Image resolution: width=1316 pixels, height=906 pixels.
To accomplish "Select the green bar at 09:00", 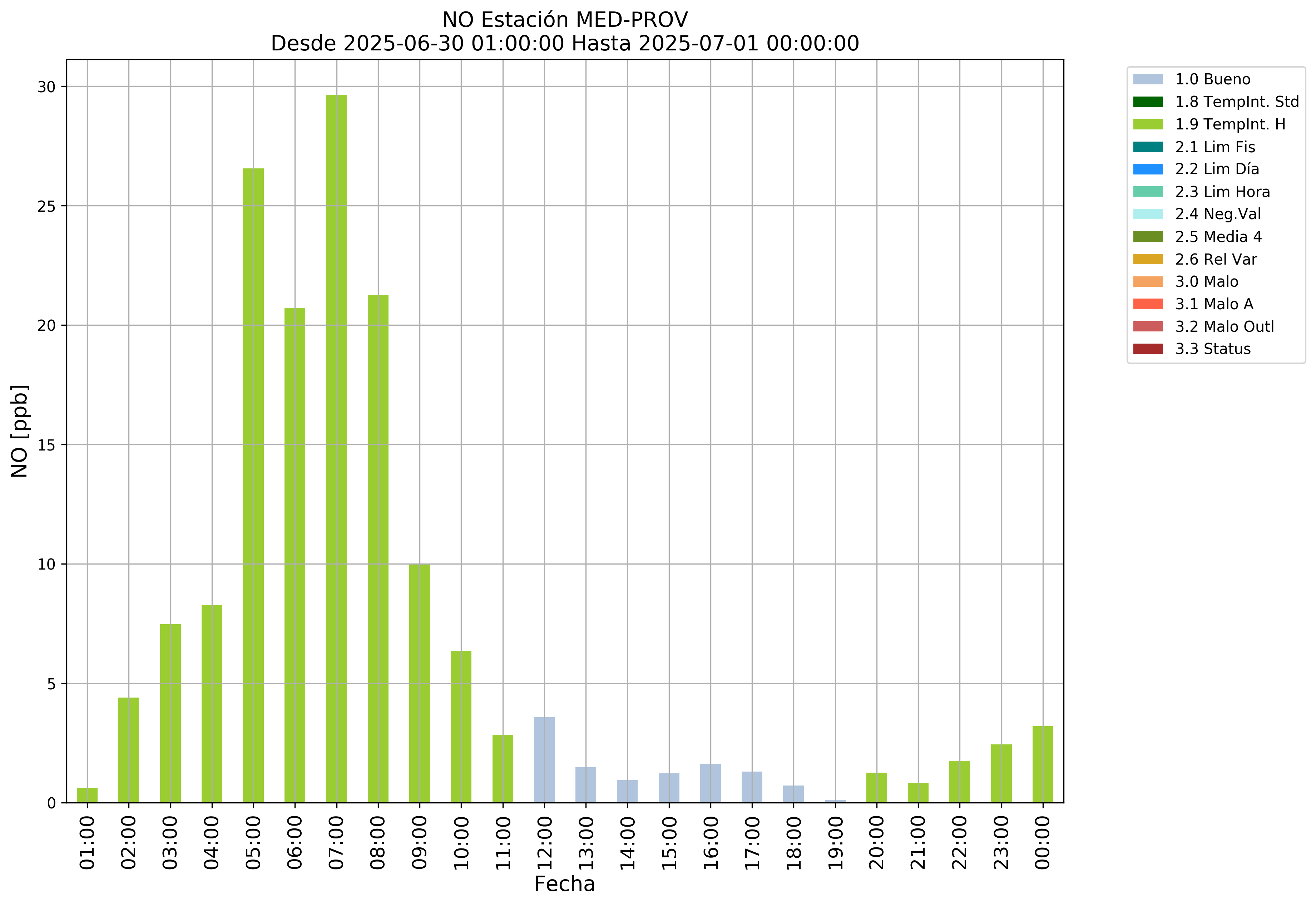I will (x=419, y=684).
